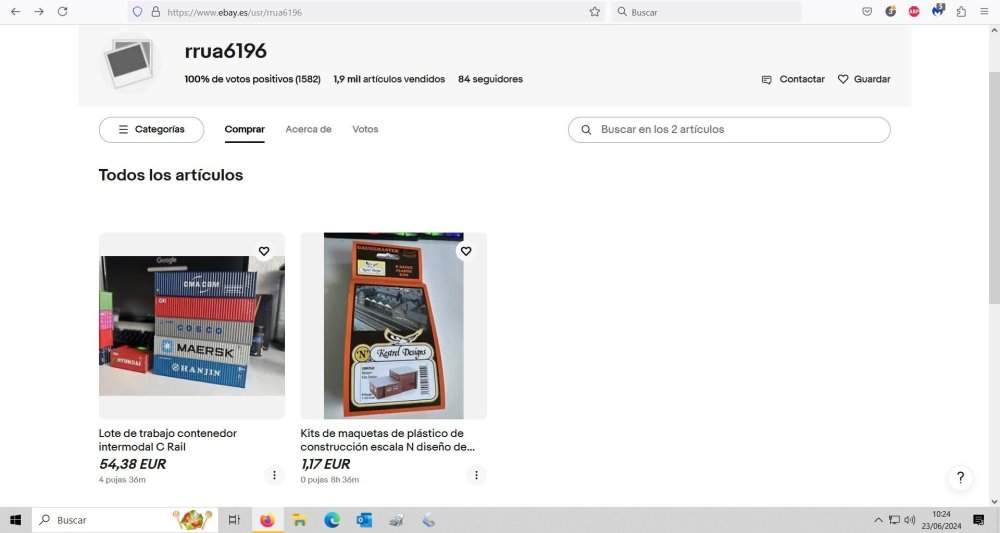1000x533 pixels.
Task: Open Kits de maquetas de plástico listing title
Action: pyautogui.click(x=387, y=440)
